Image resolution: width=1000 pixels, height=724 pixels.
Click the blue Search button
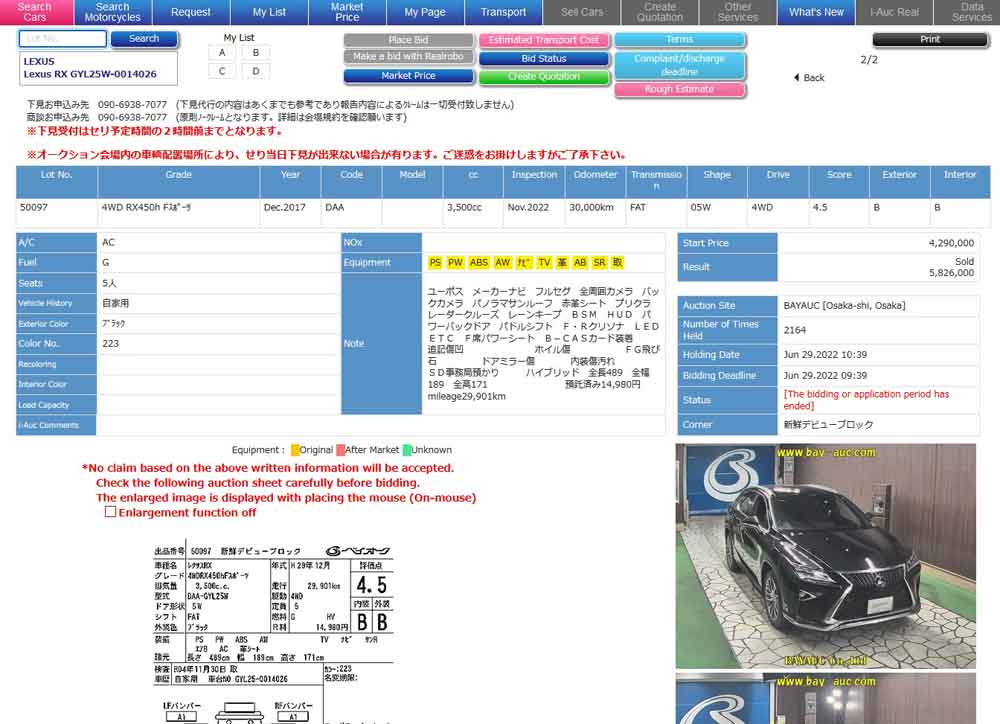(x=144, y=39)
